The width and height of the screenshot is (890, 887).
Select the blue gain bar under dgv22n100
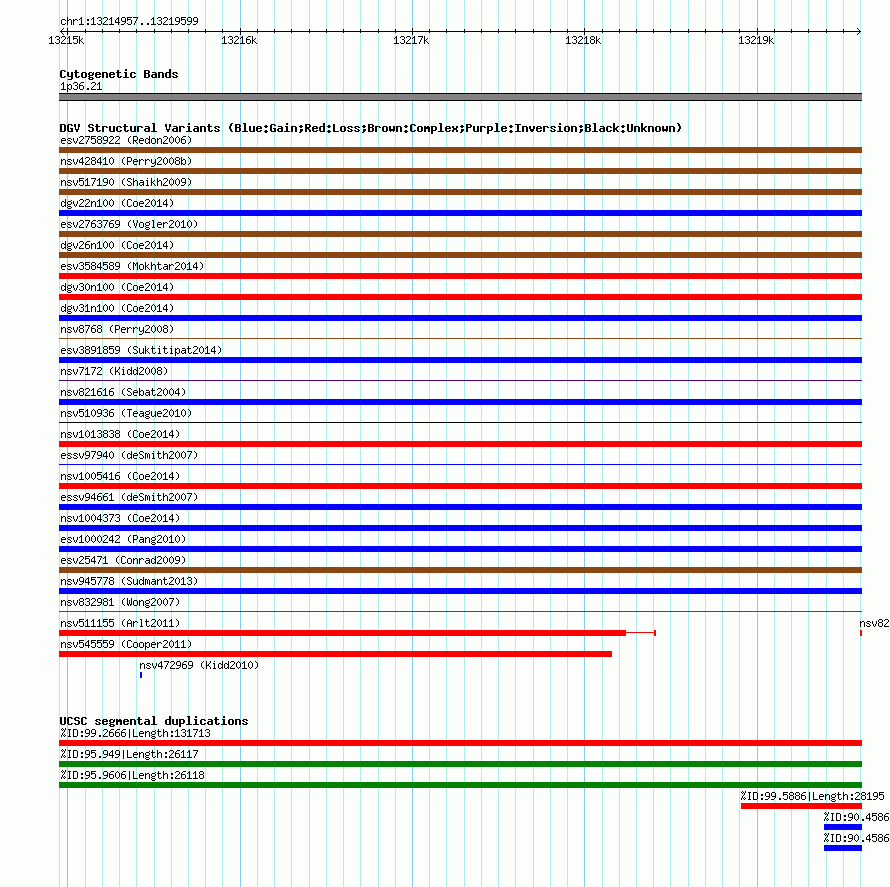pos(460,213)
